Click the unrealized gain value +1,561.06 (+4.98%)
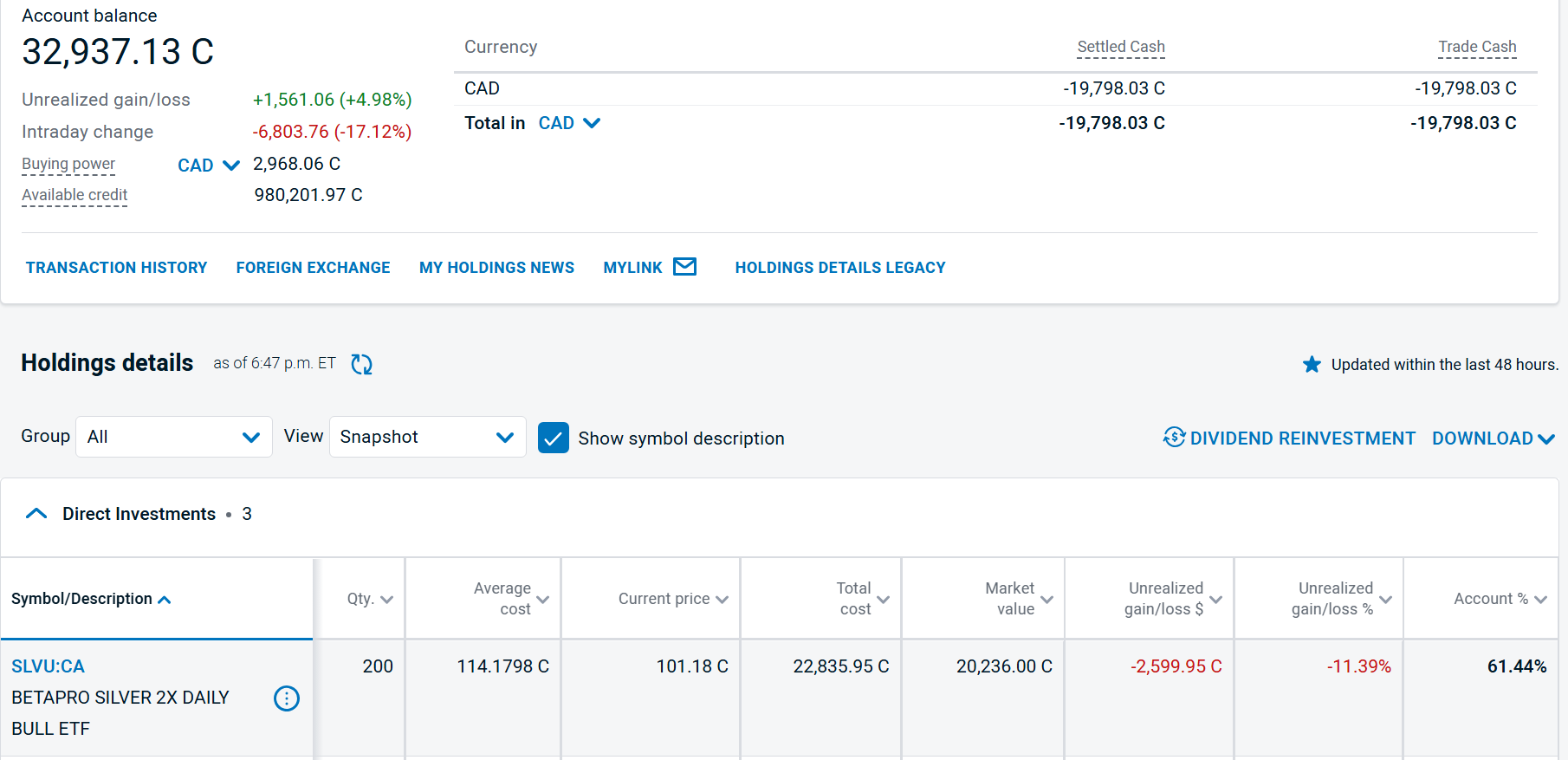Viewport: 1568px width, 760px height. [333, 100]
